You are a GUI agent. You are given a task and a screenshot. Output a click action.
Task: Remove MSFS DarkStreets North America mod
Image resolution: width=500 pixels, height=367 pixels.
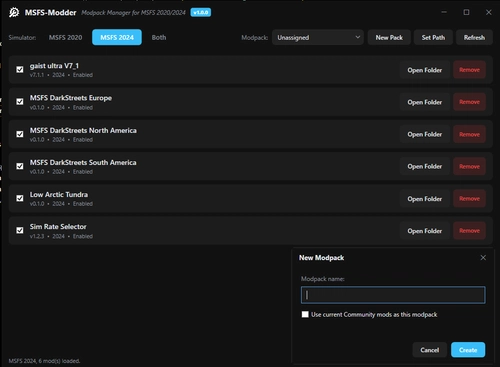[x=469, y=134]
